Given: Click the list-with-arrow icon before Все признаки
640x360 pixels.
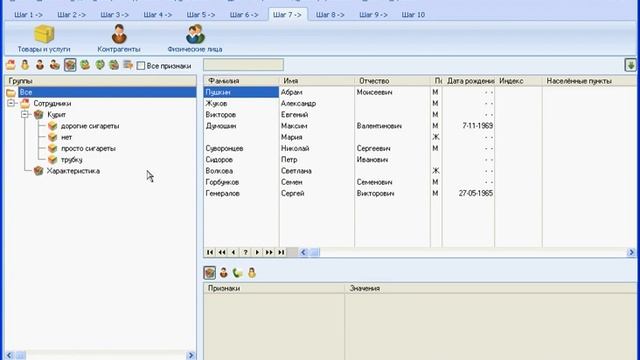Looking at the screenshot, I should [x=128, y=65].
